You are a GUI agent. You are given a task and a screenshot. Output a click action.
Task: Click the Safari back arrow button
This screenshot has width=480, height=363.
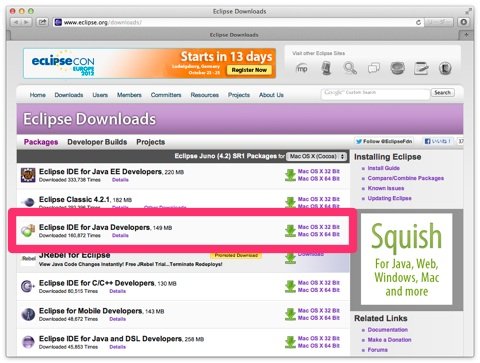(x=15, y=22)
